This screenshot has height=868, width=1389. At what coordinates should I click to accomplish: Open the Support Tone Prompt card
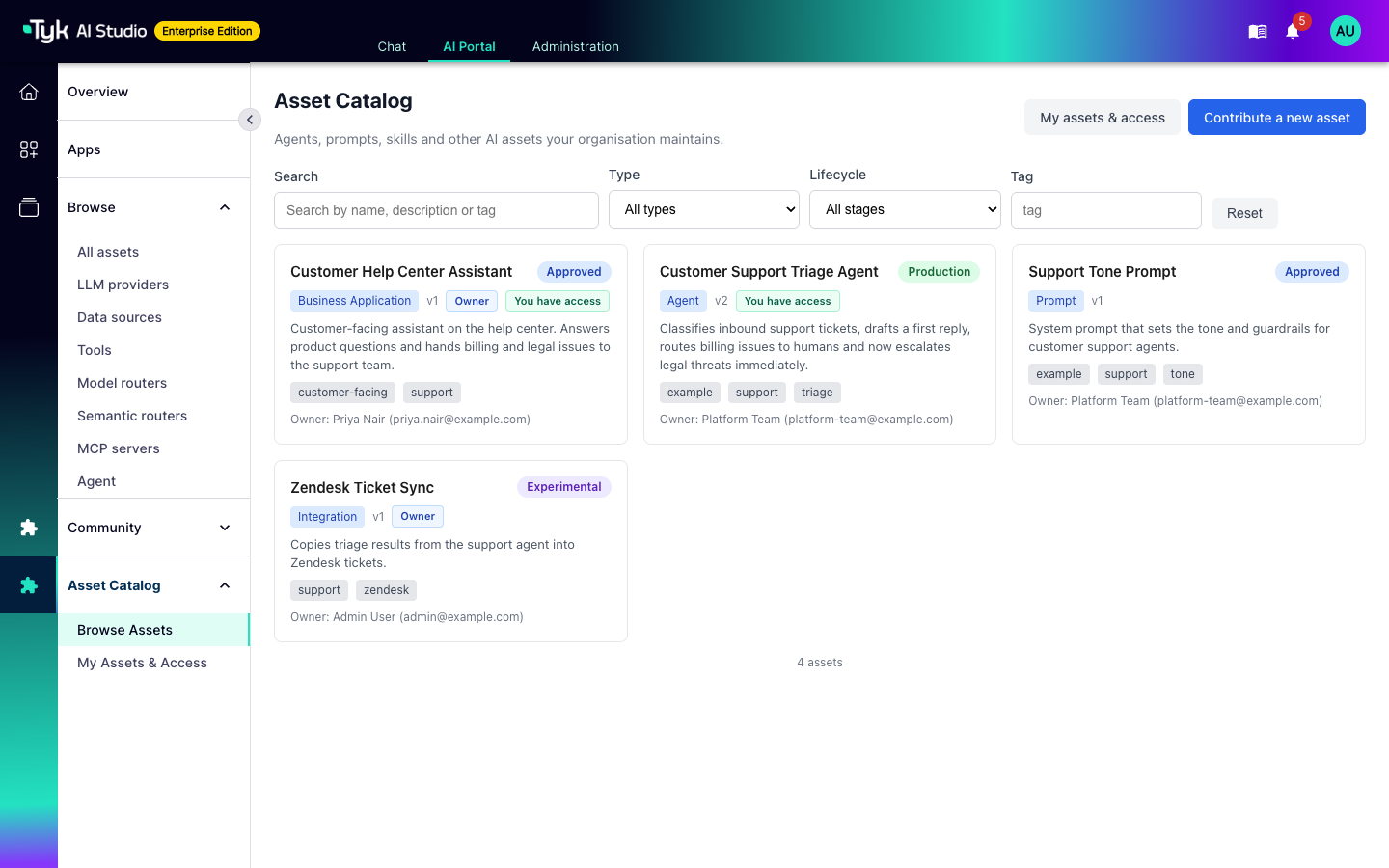coord(1188,344)
